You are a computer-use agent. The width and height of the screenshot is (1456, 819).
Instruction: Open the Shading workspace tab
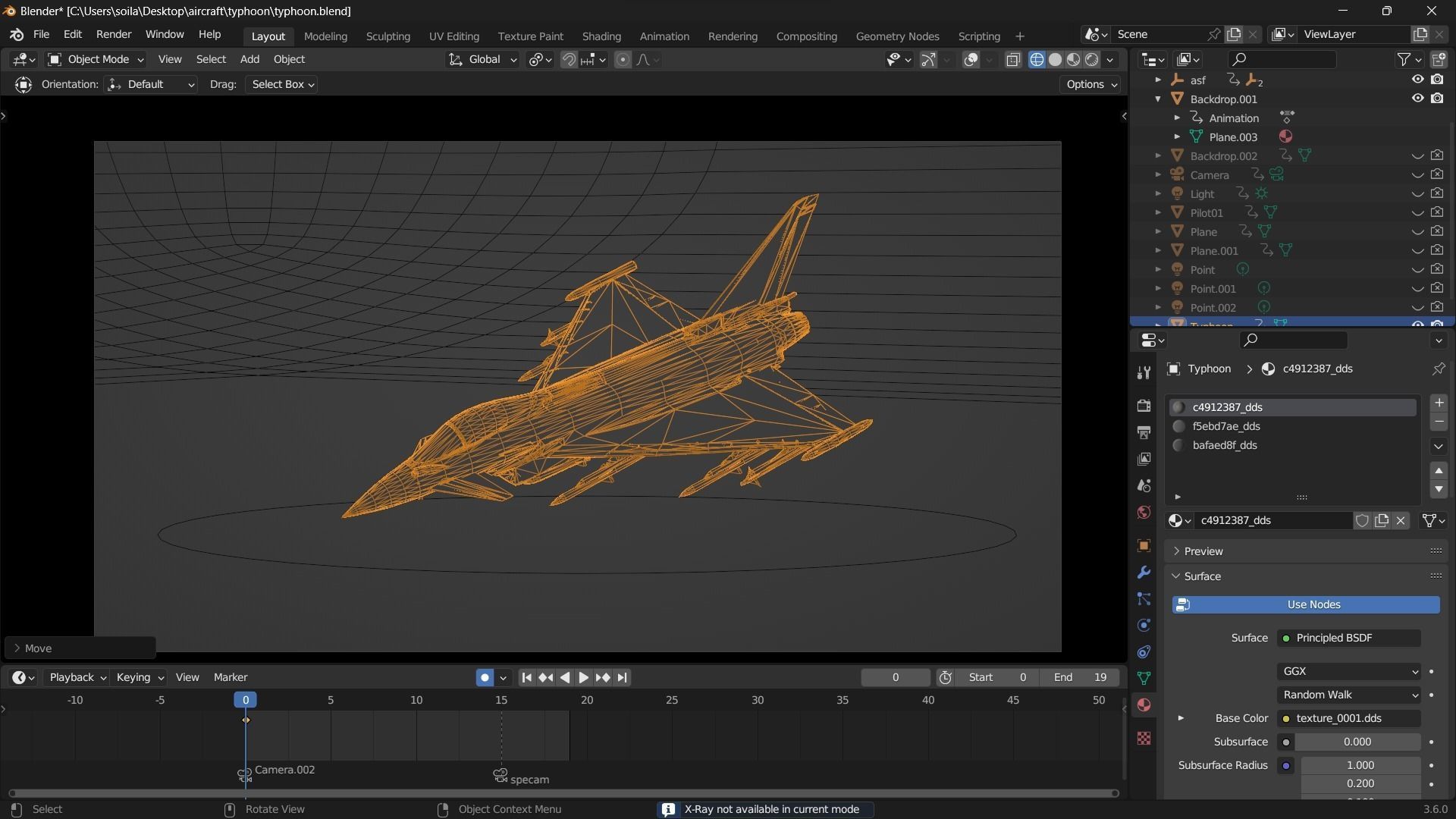tap(601, 36)
